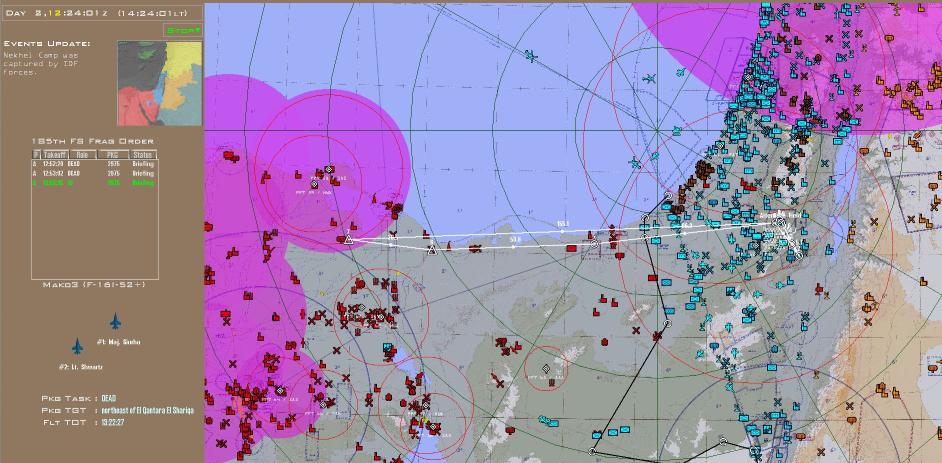Click the lead aircraft icon for Maj. Simha

114,322
